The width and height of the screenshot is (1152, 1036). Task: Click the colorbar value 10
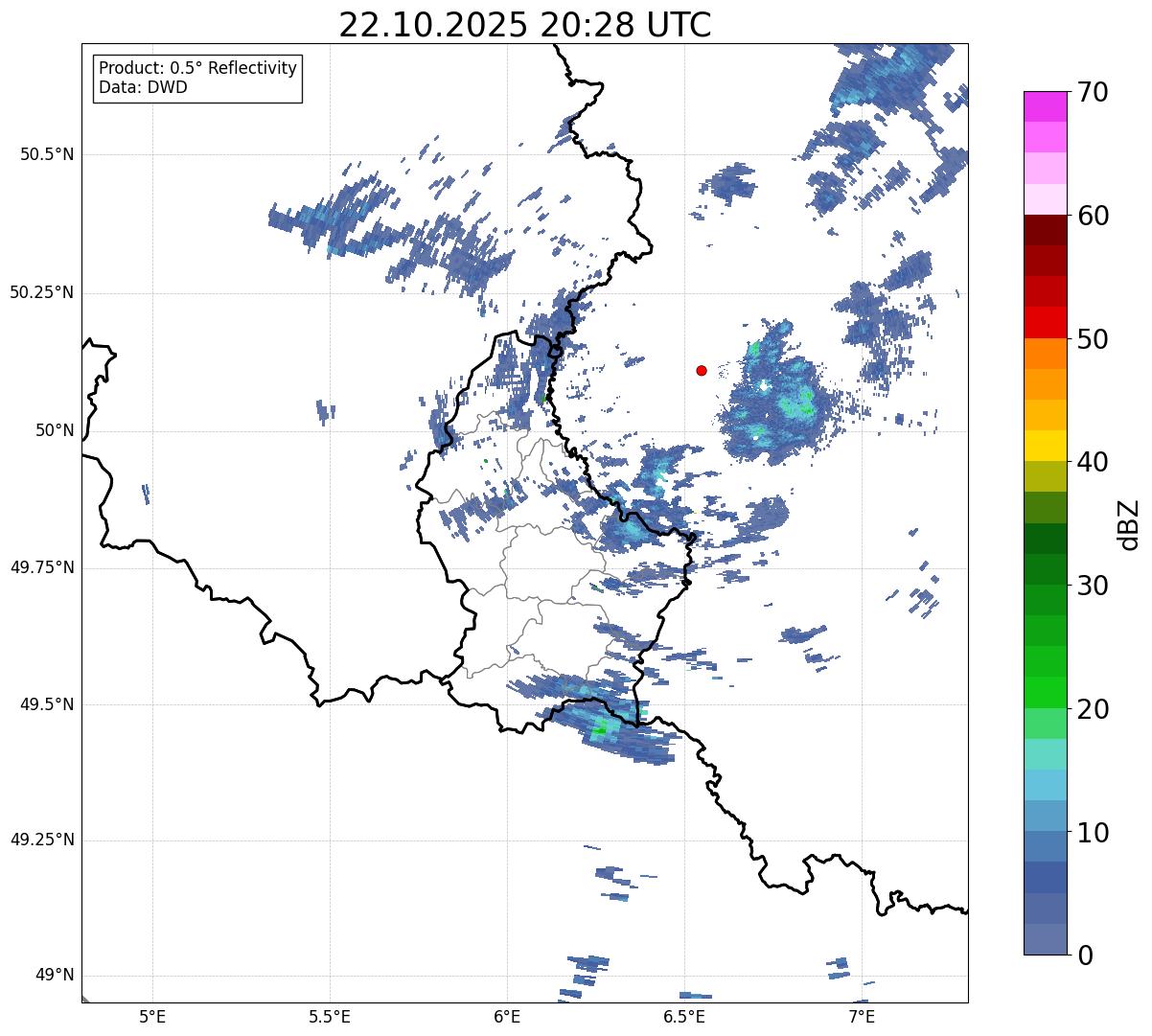[x=1093, y=832]
